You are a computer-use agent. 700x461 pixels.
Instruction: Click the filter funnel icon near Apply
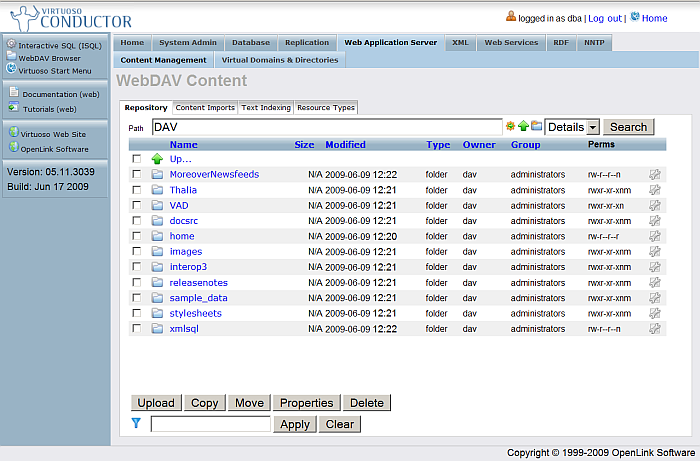pyautogui.click(x=137, y=424)
